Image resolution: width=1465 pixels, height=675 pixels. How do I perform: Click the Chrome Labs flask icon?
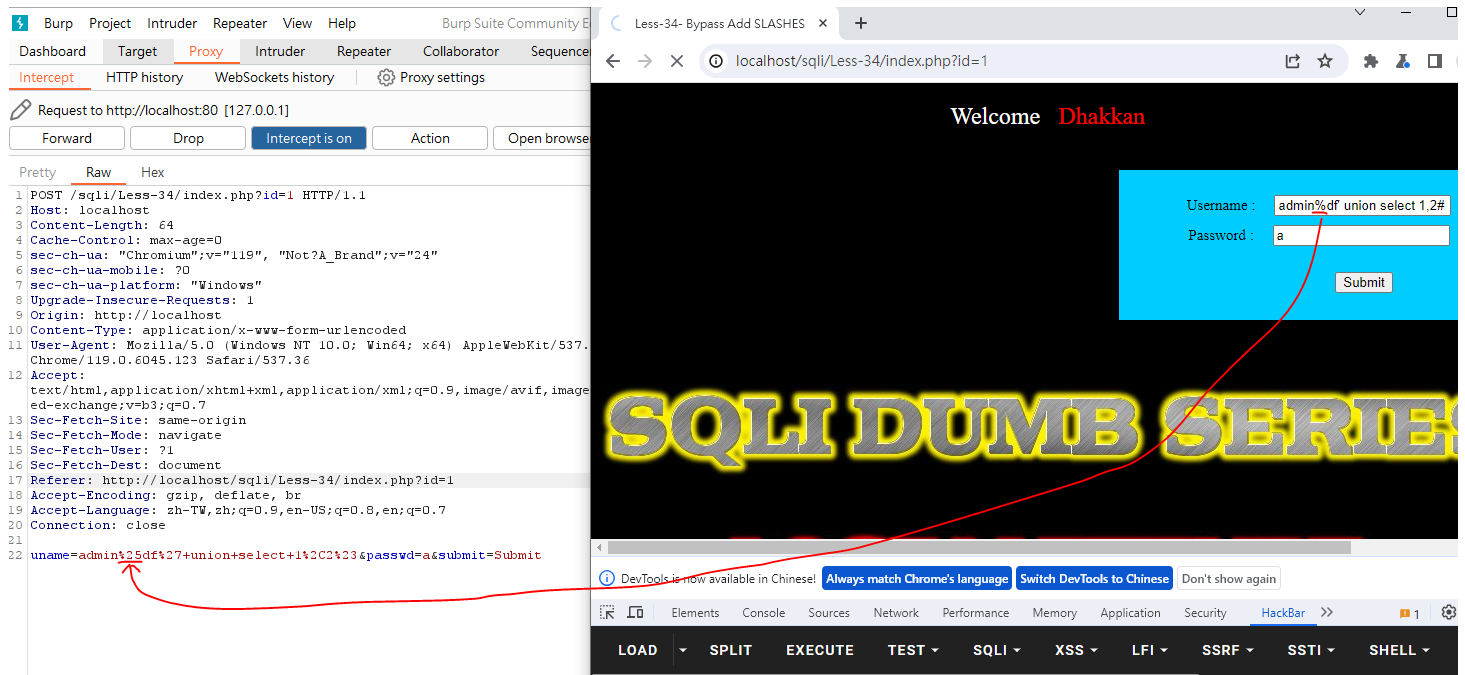[x=1403, y=61]
